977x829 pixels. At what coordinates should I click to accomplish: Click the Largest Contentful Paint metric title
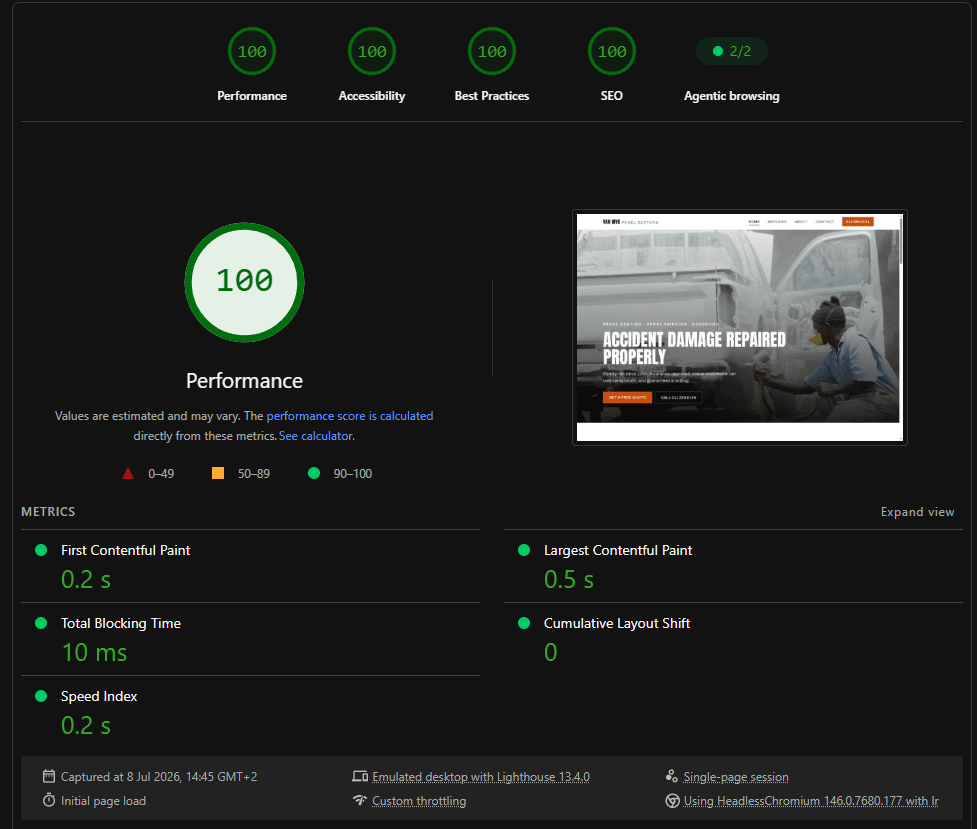tap(617, 550)
